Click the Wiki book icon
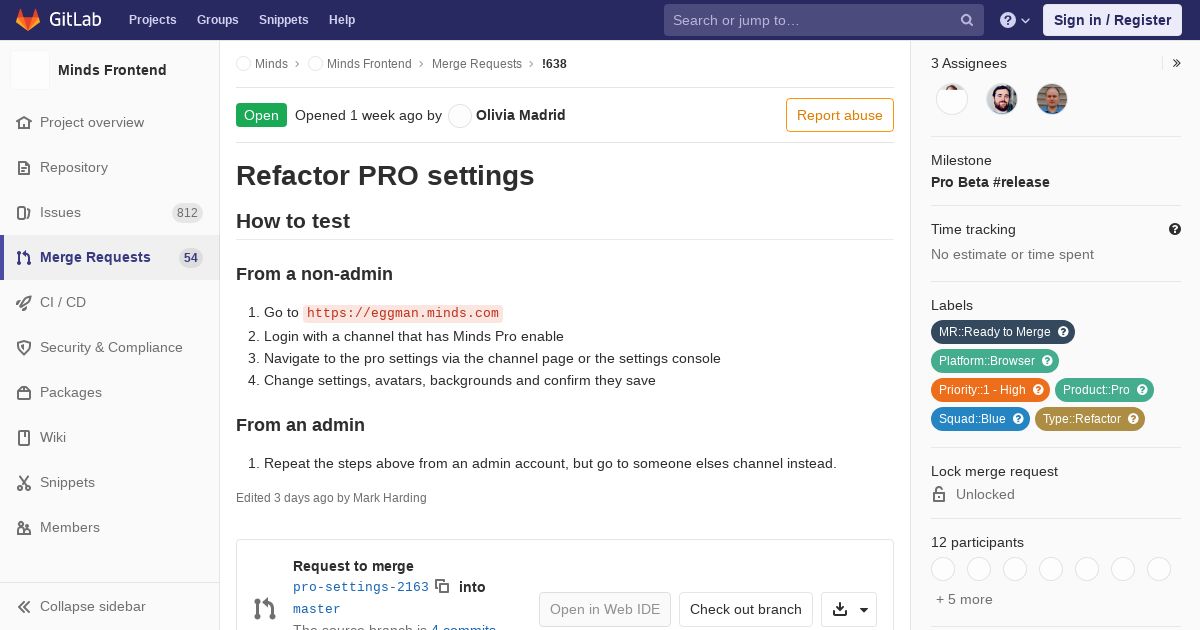The width and height of the screenshot is (1200, 630). [24, 437]
